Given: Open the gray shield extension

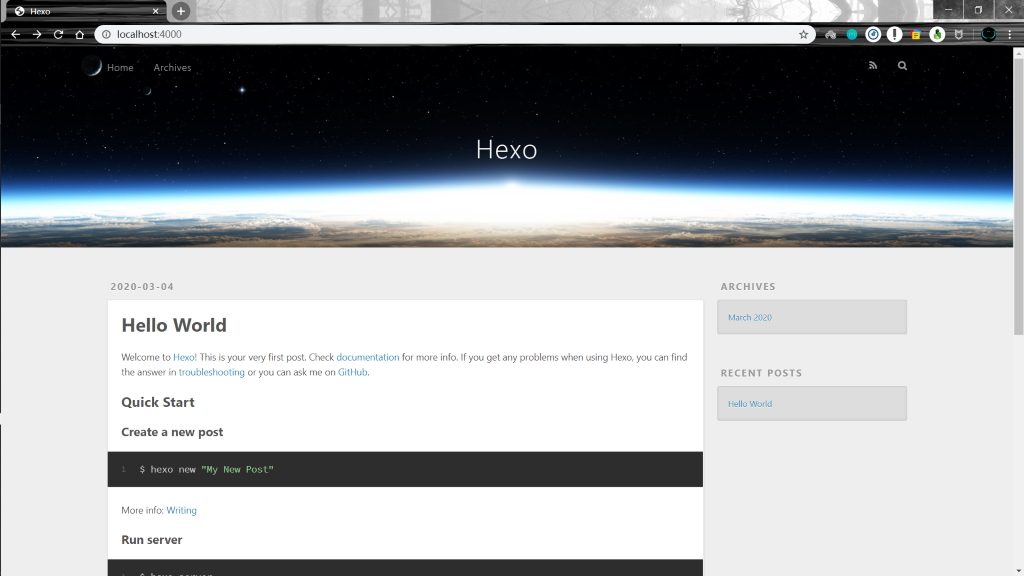Looking at the screenshot, I should pyautogui.click(x=959, y=35).
